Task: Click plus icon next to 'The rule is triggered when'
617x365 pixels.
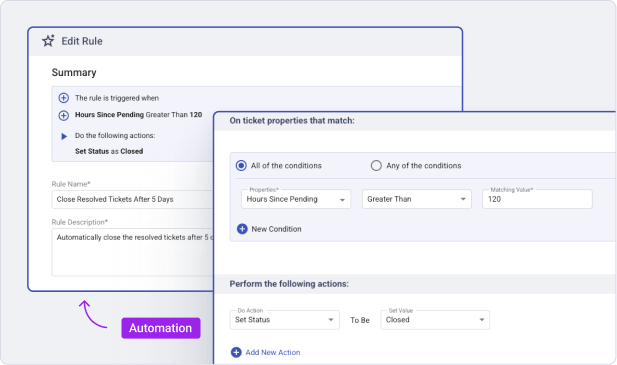Action: point(64,98)
